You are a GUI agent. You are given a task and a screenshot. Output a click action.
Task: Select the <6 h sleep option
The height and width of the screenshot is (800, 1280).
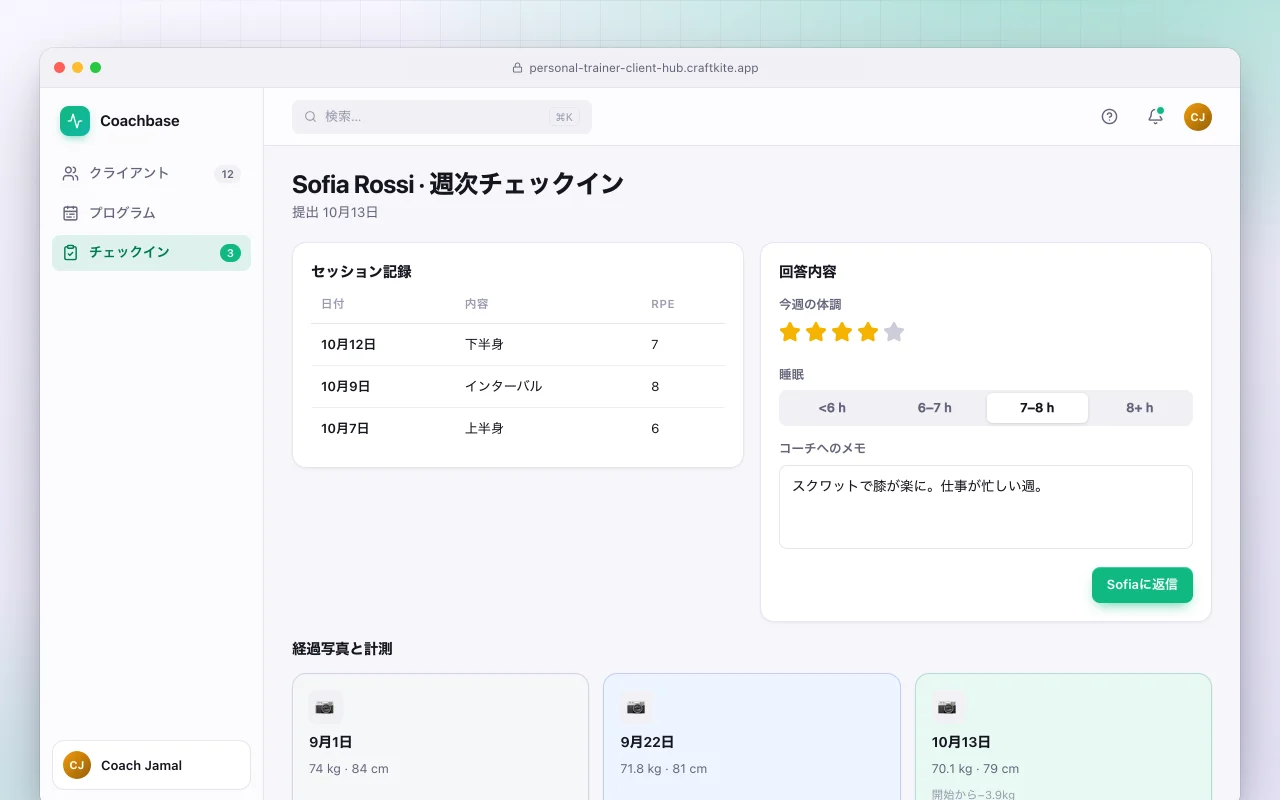(832, 408)
